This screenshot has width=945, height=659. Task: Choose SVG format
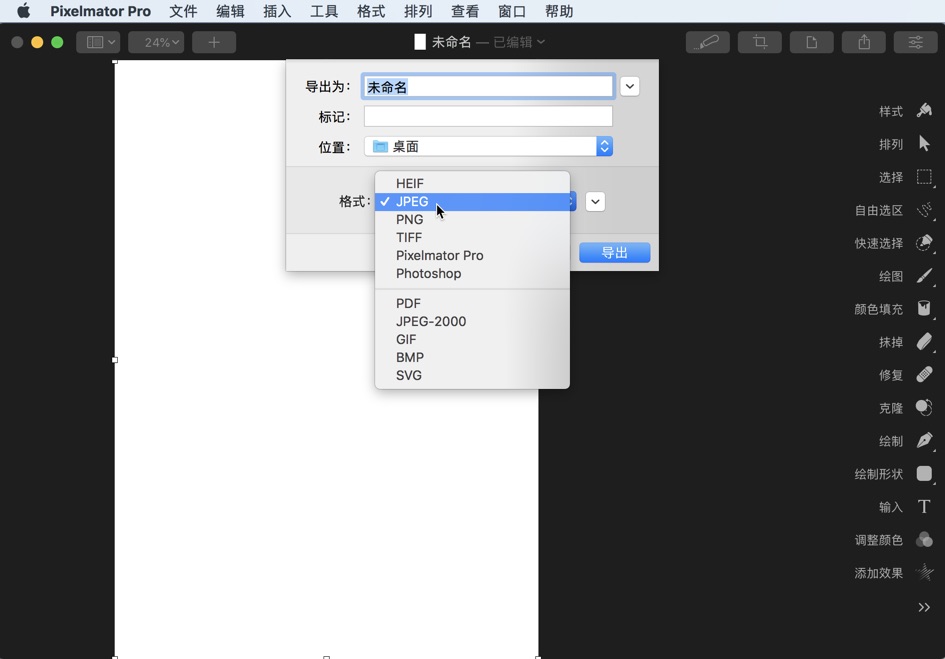(472, 376)
